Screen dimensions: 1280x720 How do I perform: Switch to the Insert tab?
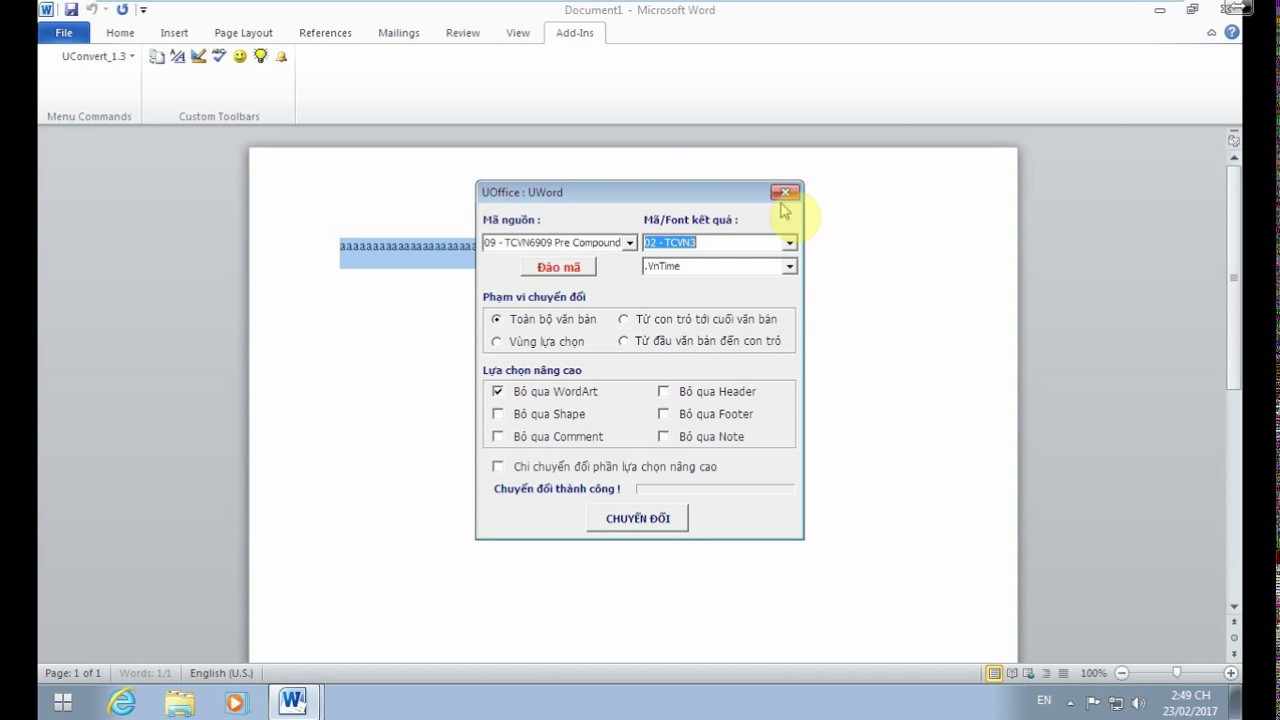pyautogui.click(x=174, y=33)
